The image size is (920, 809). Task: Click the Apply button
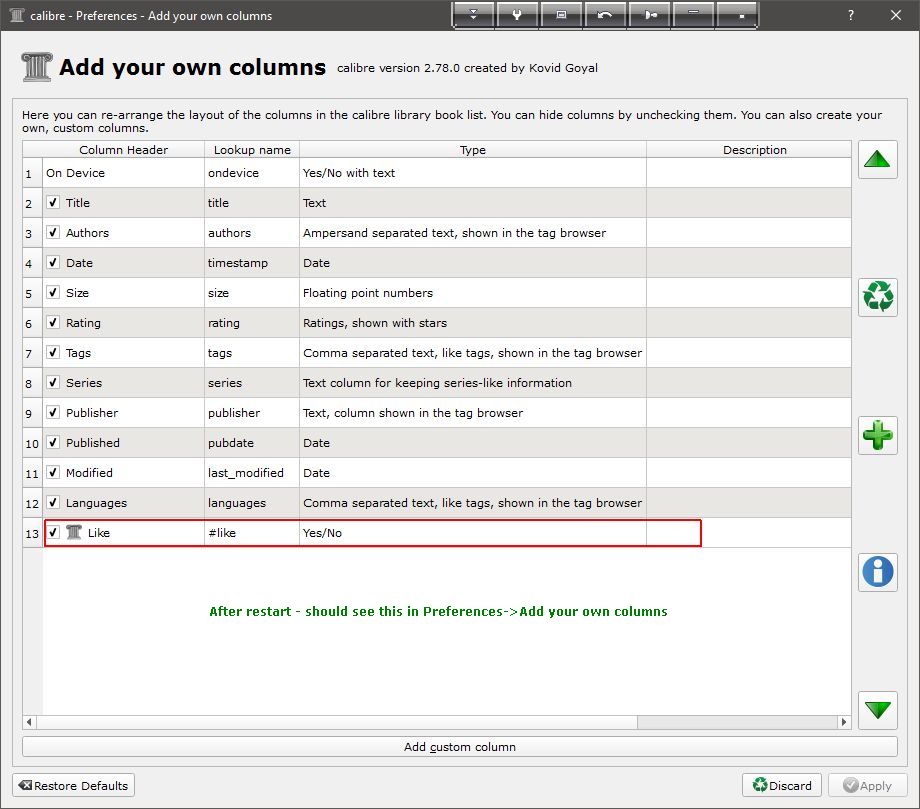pos(868,786)
